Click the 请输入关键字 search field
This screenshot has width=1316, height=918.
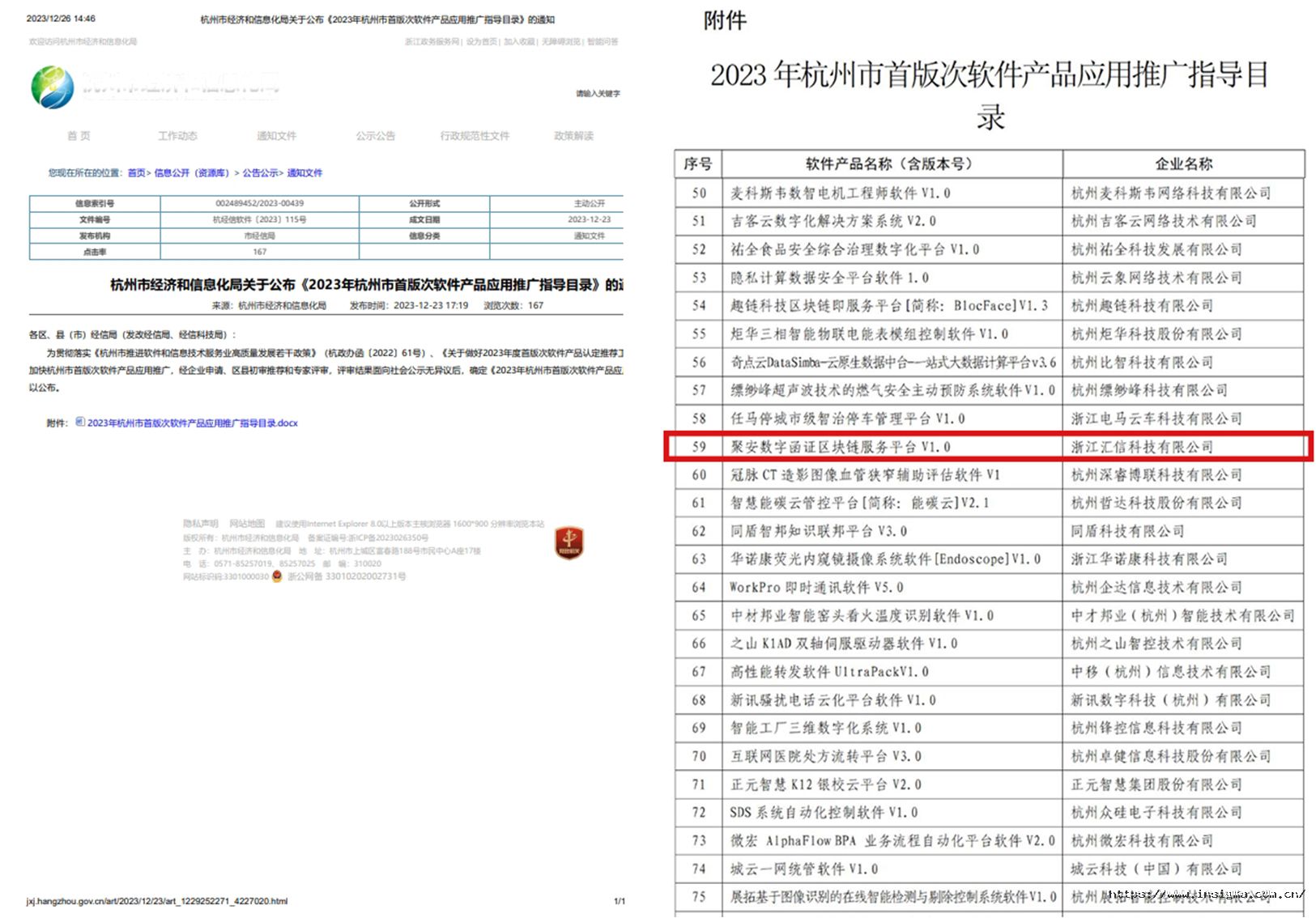pos(598,94)
